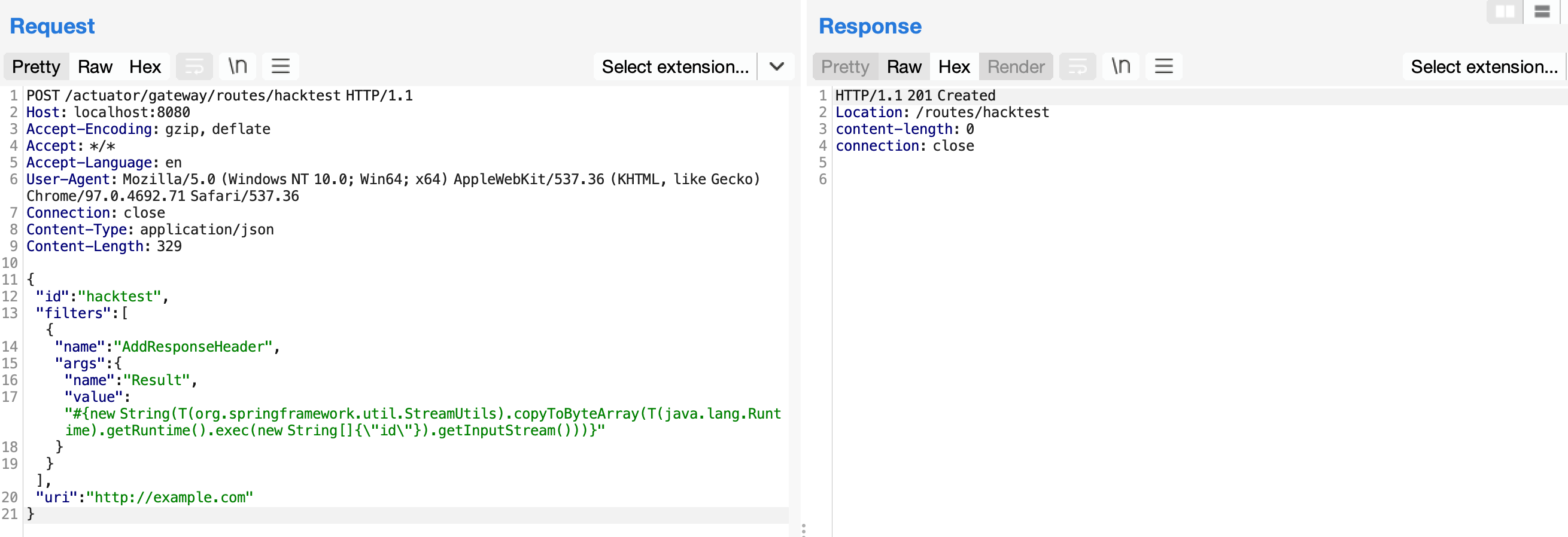1568x537 pixels.
Task: Click 'connection: close' response header
Action: tap(904, 146)
